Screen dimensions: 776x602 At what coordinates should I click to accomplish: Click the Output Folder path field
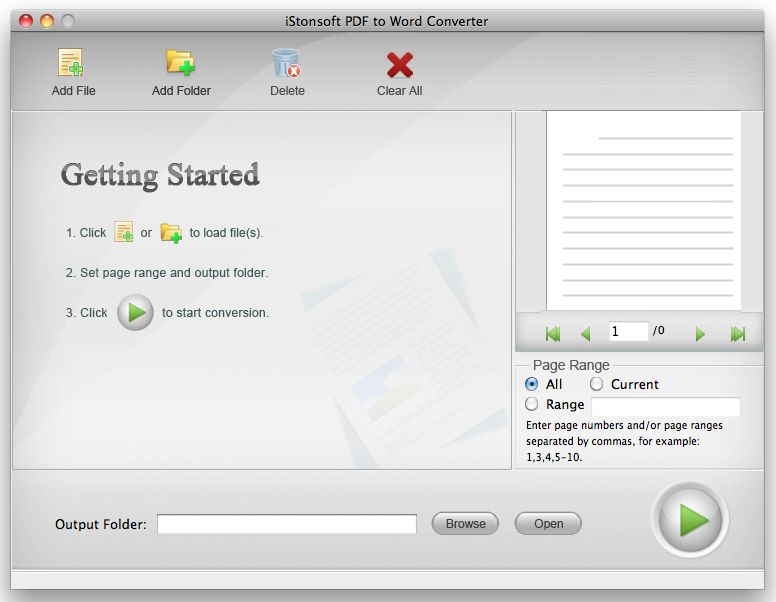coord(287,524)
